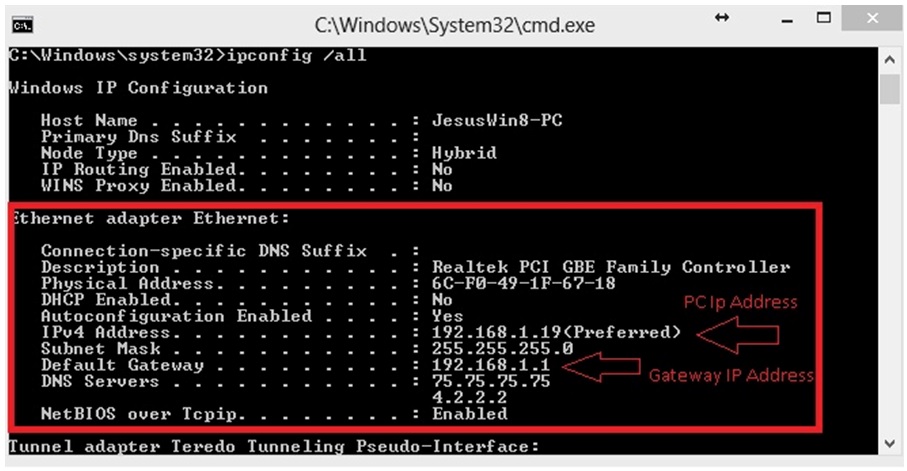Click the red arrow beside PC Ip Address
Screen dimensions: 907x471
[738, 335]
